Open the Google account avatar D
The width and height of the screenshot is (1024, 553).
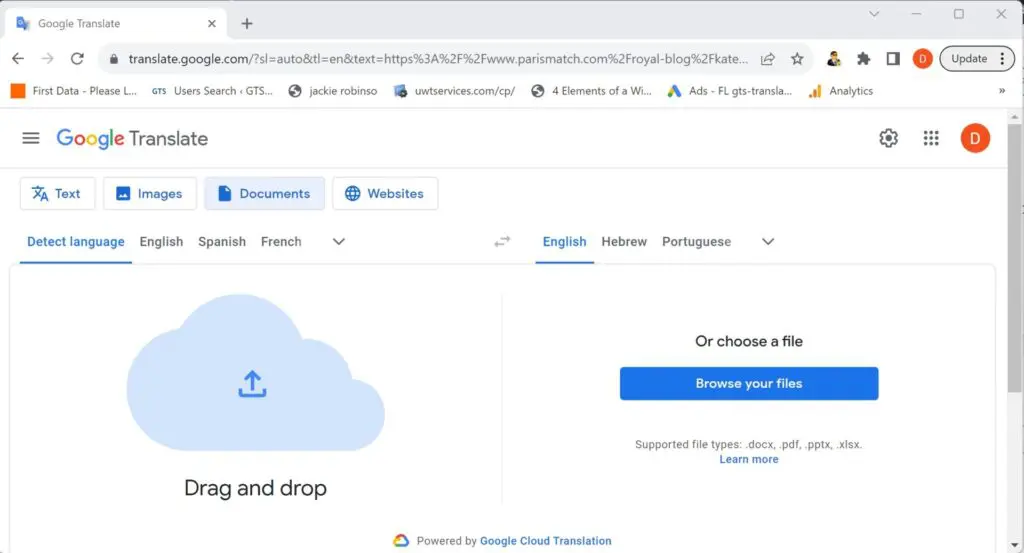[974, 138]
